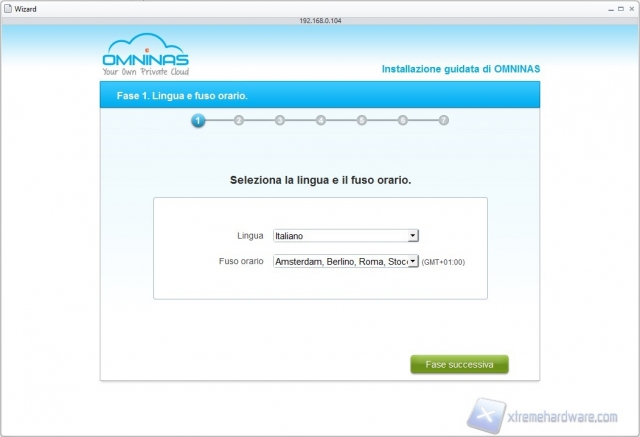Image resolution: width=640 pixels, height=437 pixels.
Task: Jump to final step 7 circle
Action: (443, 120)
